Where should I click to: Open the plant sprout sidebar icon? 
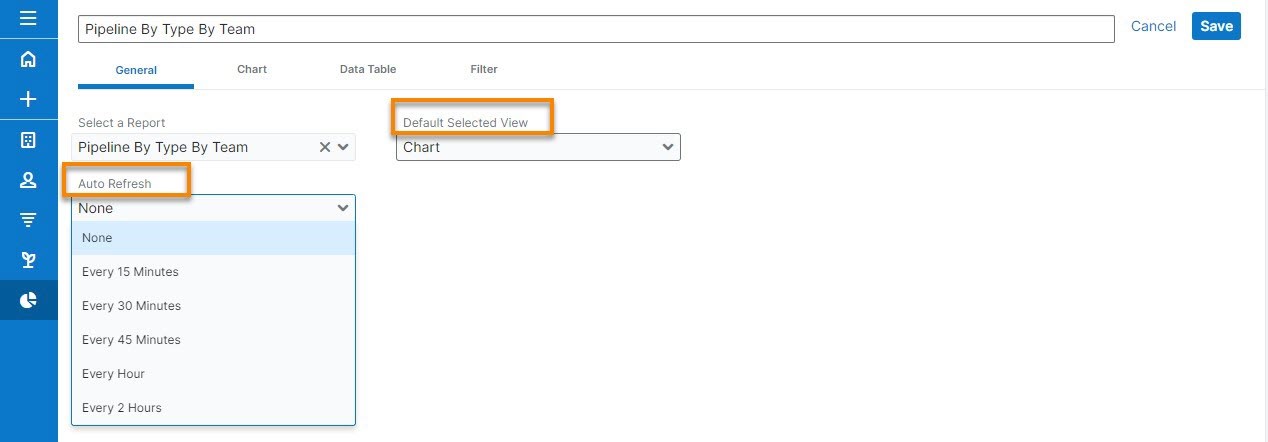[x=28, y=260]
